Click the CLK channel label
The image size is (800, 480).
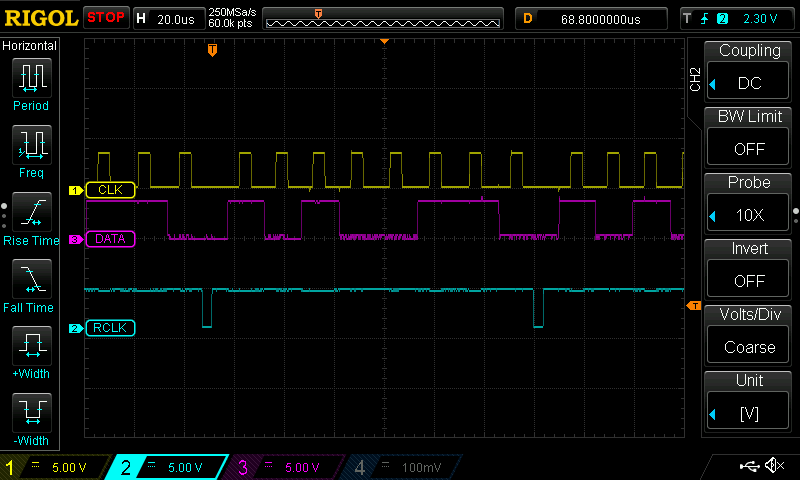[x=111, y=190]
